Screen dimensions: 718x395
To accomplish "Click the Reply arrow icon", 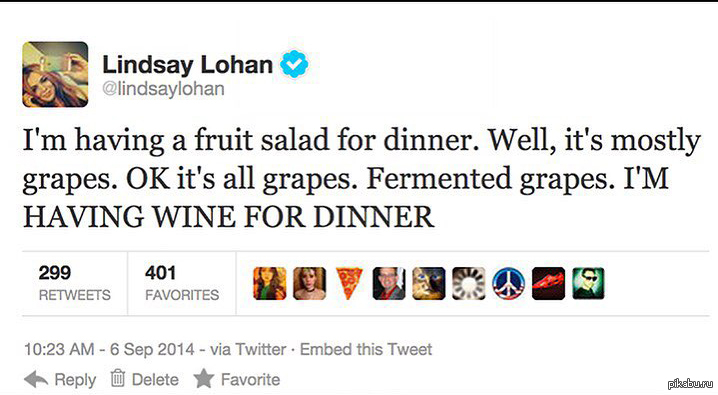I will pos(36,379).
